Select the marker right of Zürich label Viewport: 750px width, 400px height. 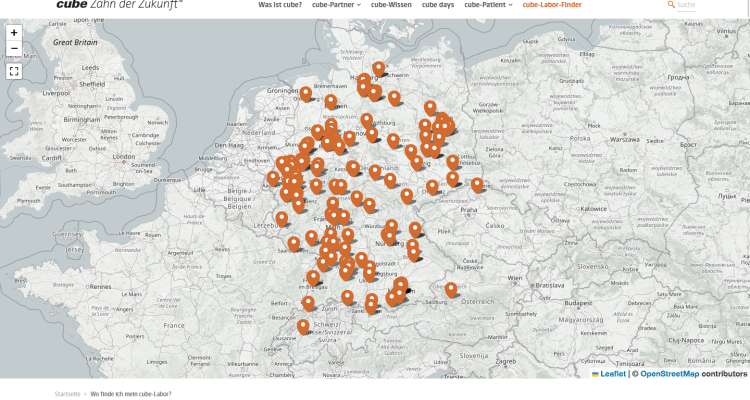(347, 298)
